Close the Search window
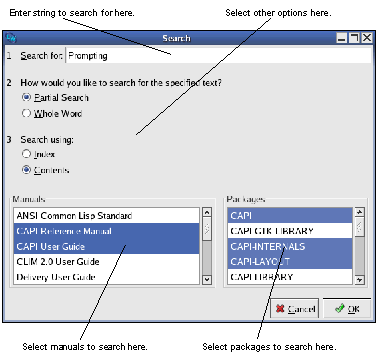This screenshot has height=364, width=379. 367,38
